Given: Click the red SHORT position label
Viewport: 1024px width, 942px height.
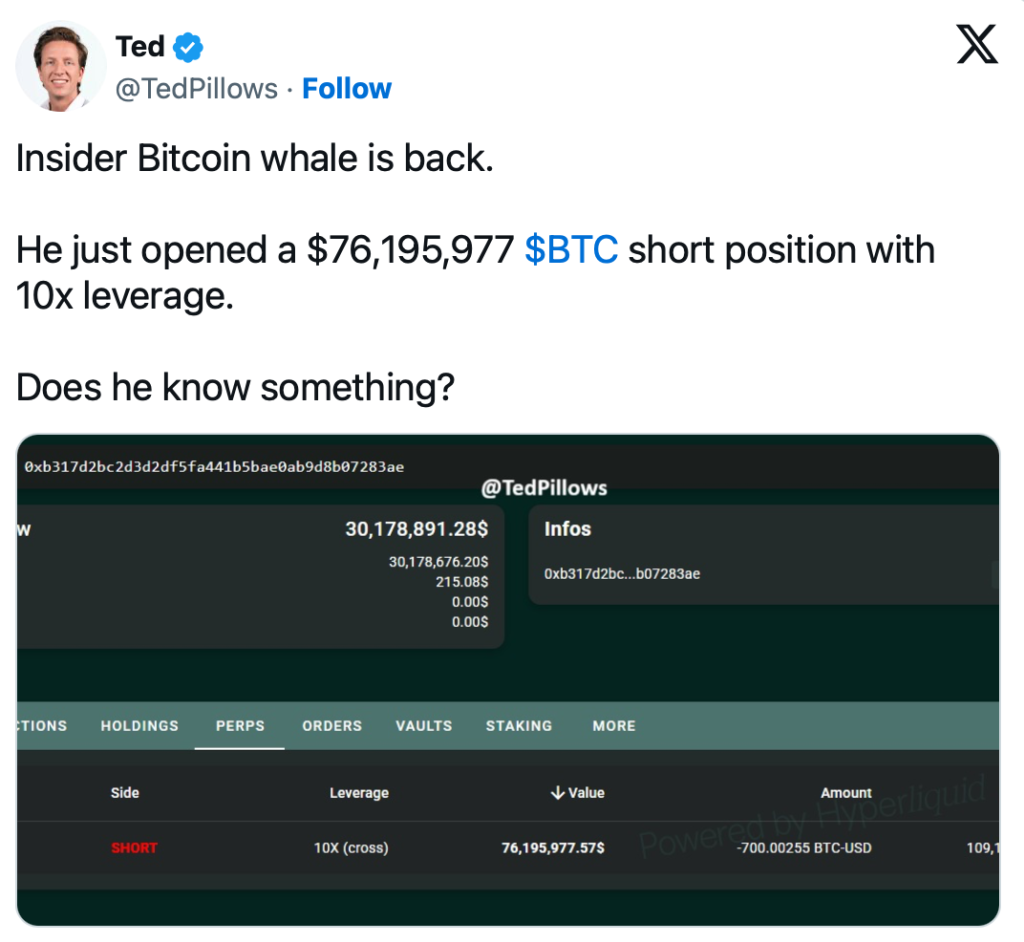Looking at the screenshot, I should pos(134,848).
